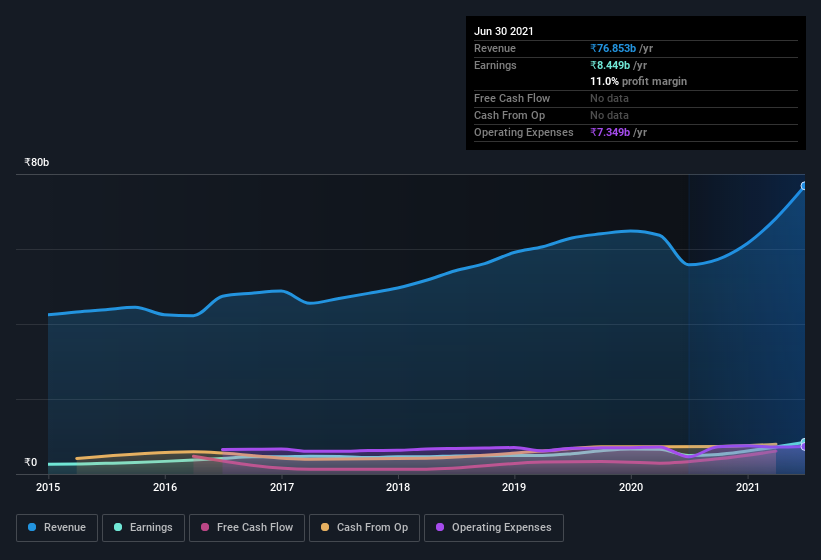Click the Earnings row label in tooltip

coord(495,65)
